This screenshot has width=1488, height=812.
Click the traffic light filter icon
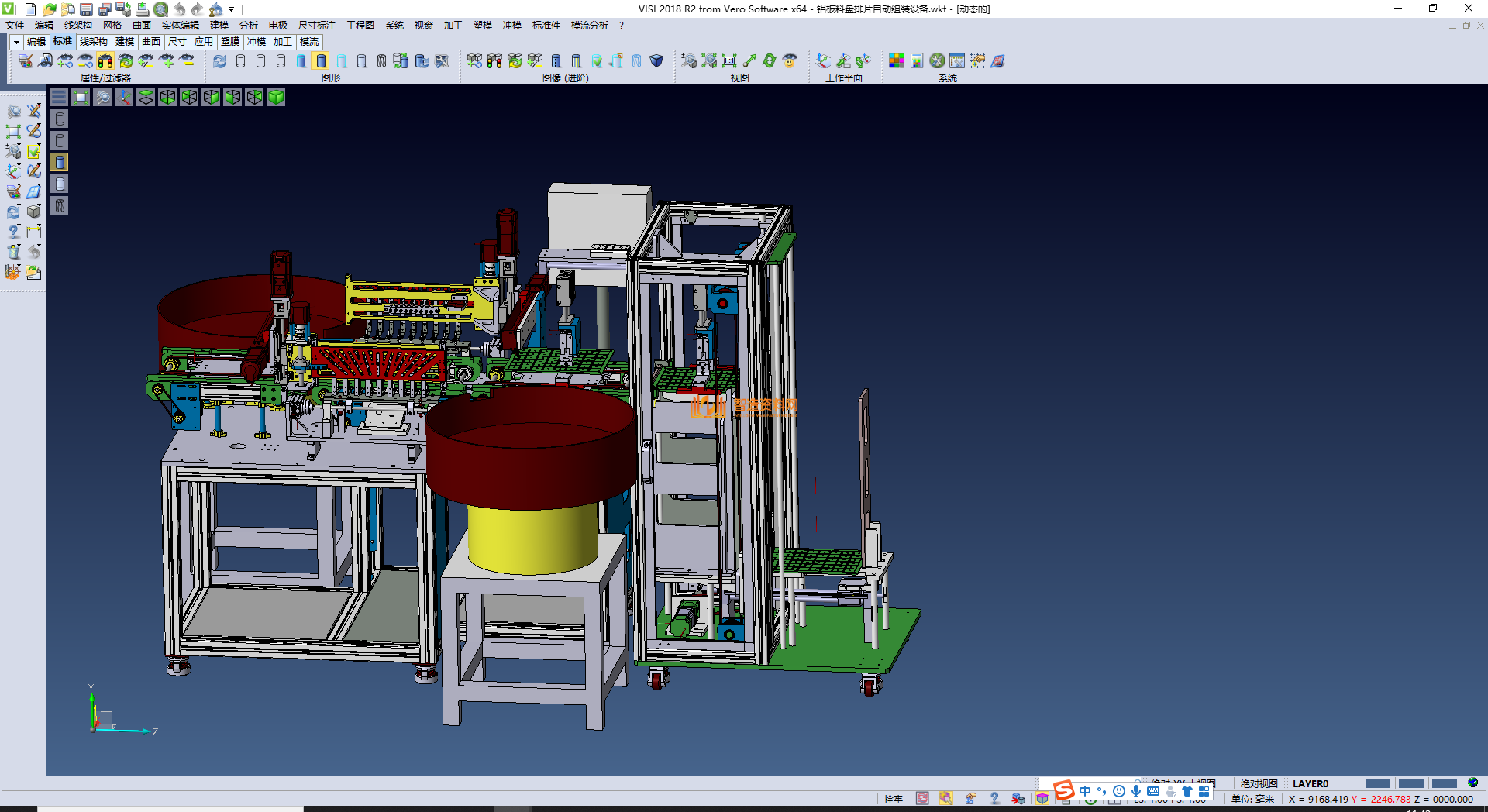tap(105, 61)
